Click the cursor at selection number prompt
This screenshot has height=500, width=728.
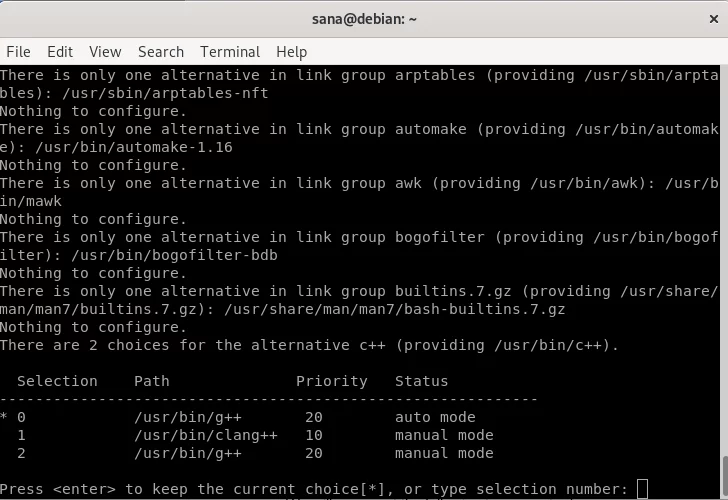coord(642,489)
